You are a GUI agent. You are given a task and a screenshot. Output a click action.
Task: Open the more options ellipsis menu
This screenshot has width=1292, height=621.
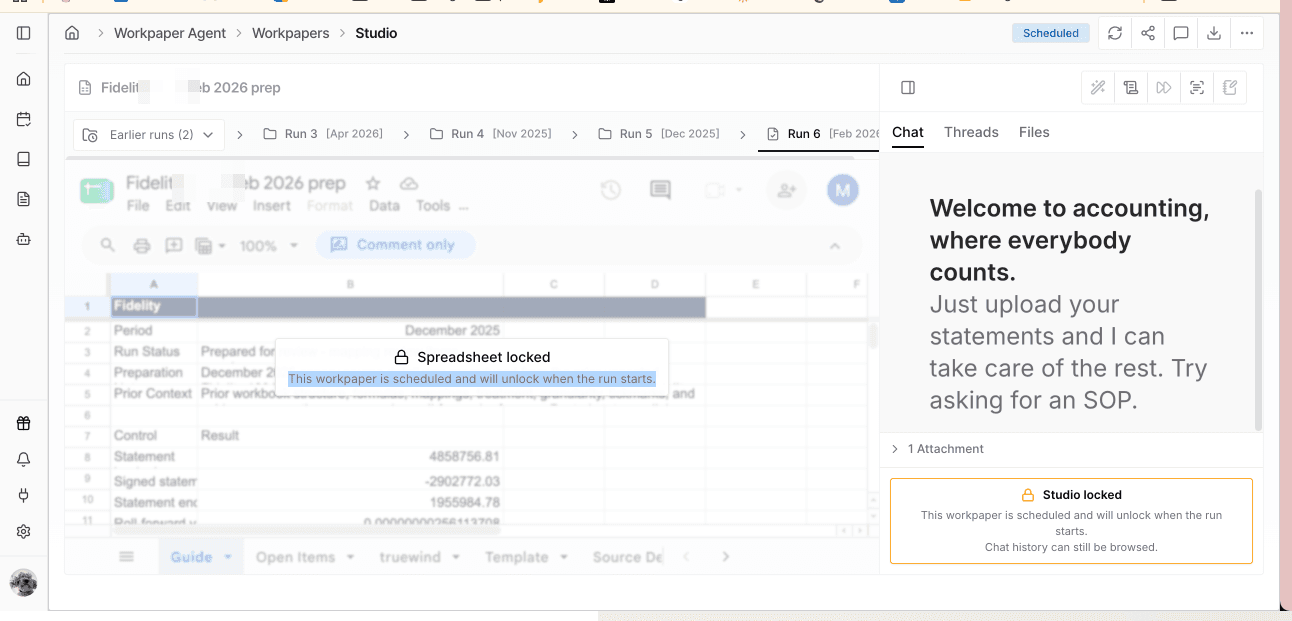[1247, 33]
